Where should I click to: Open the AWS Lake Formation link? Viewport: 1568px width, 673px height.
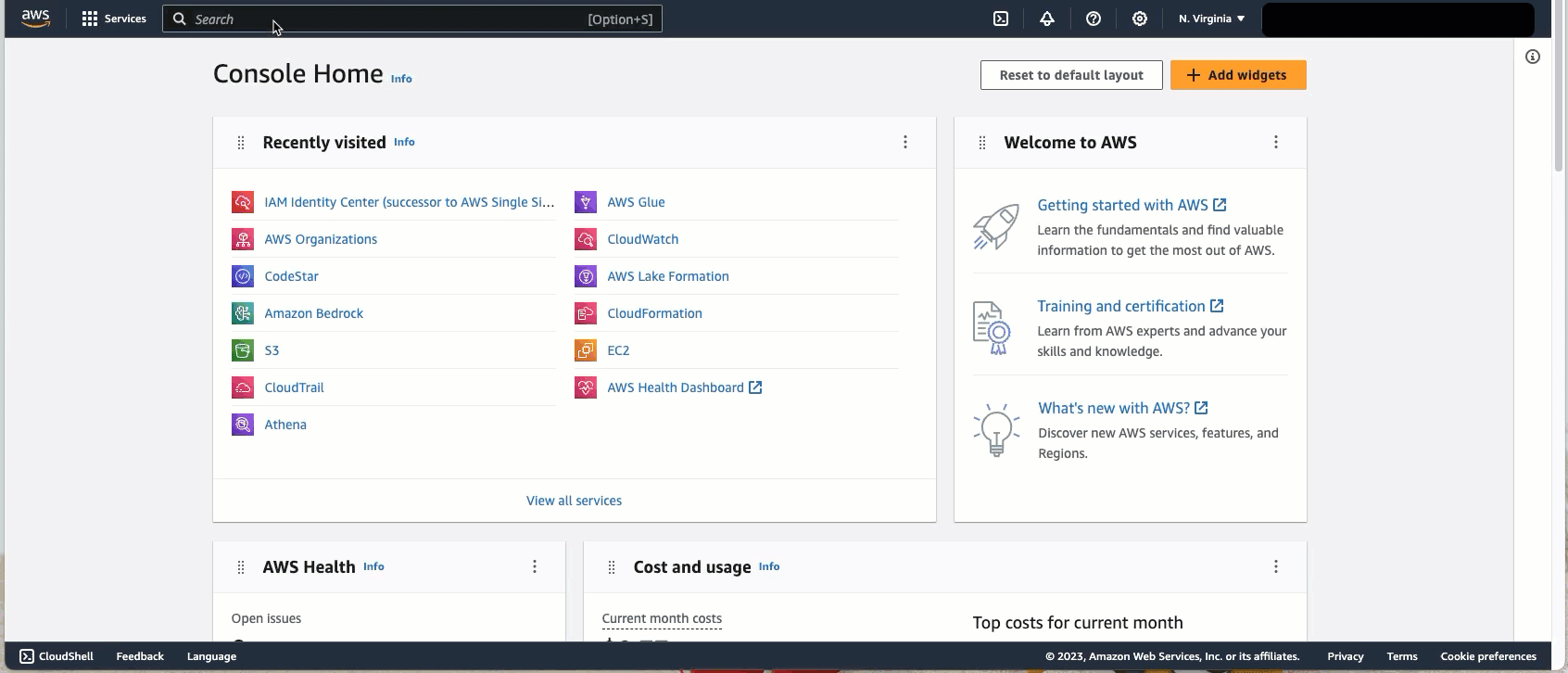(668, 276)
